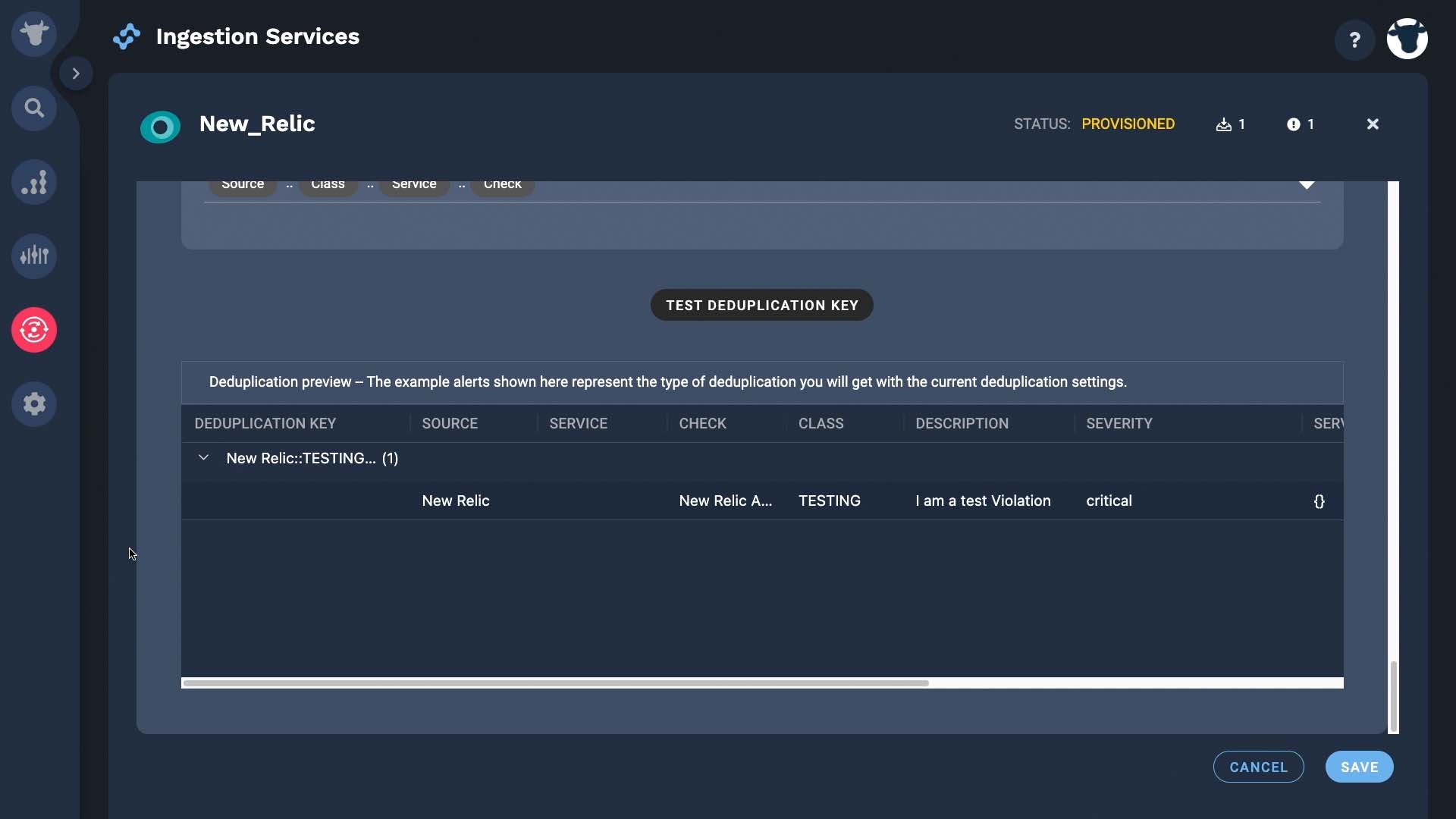Click the horizontal table scrollbar

click(x=556, y=683)
